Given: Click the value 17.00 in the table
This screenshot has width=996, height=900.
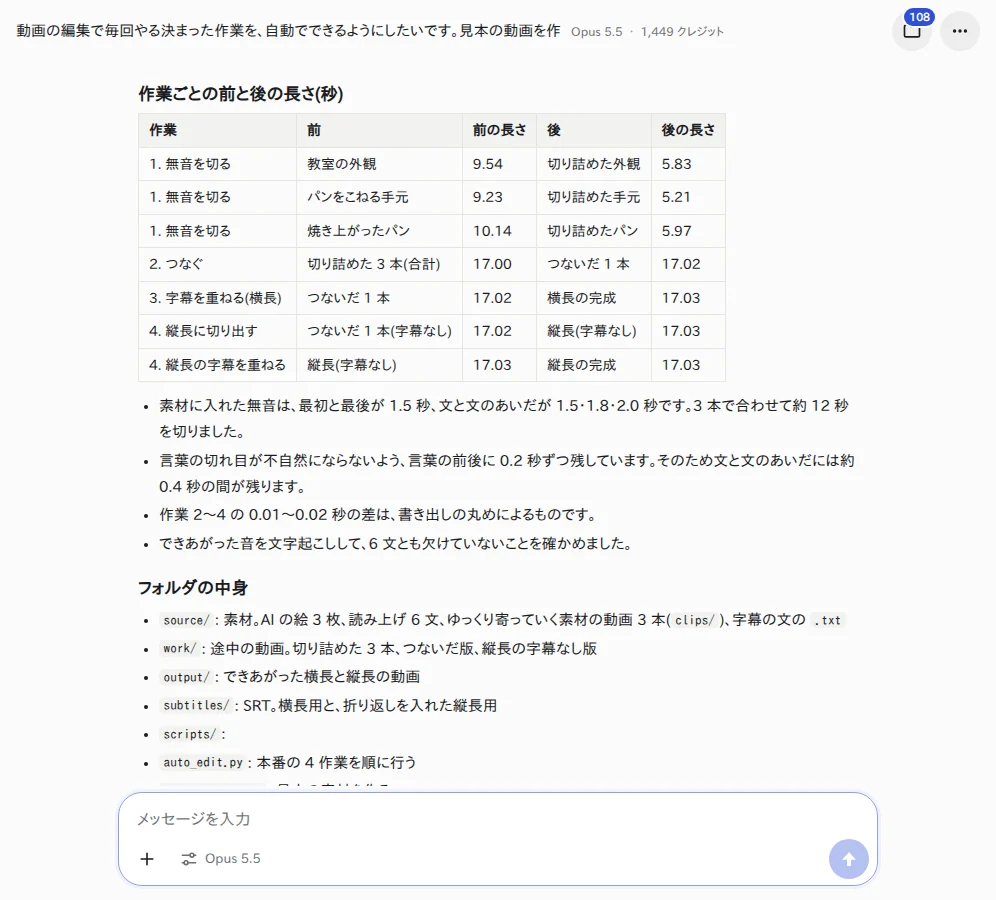Looking at the screenshot, I should pyautogui.click(x=492, y=264).
